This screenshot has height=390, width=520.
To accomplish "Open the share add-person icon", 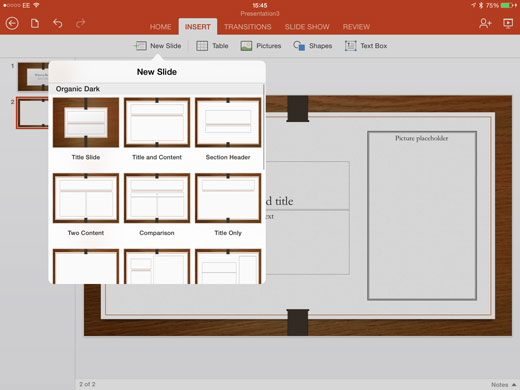I will pyautogui.click(x=485, y=23).
